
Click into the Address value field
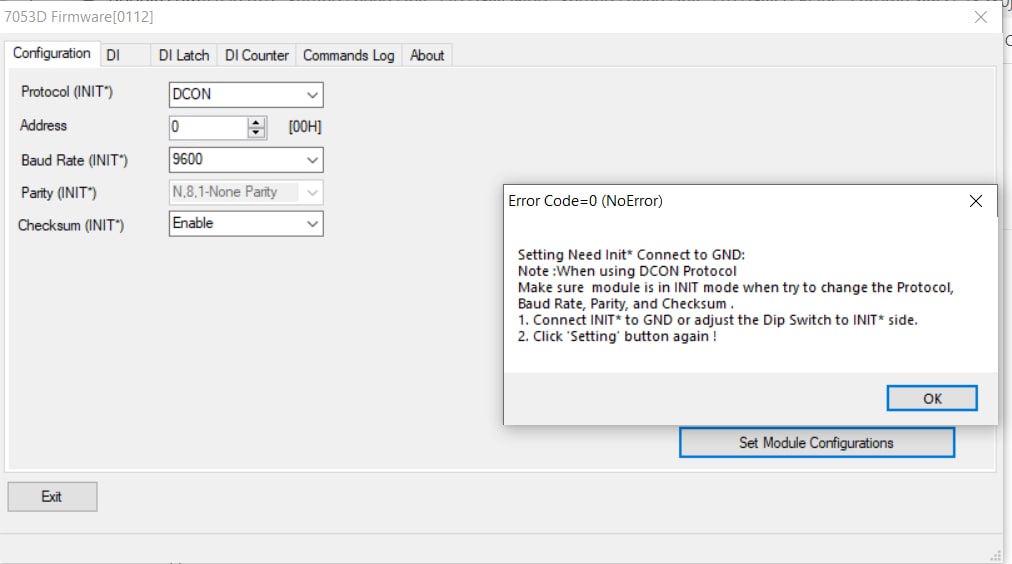pos(208,127)
